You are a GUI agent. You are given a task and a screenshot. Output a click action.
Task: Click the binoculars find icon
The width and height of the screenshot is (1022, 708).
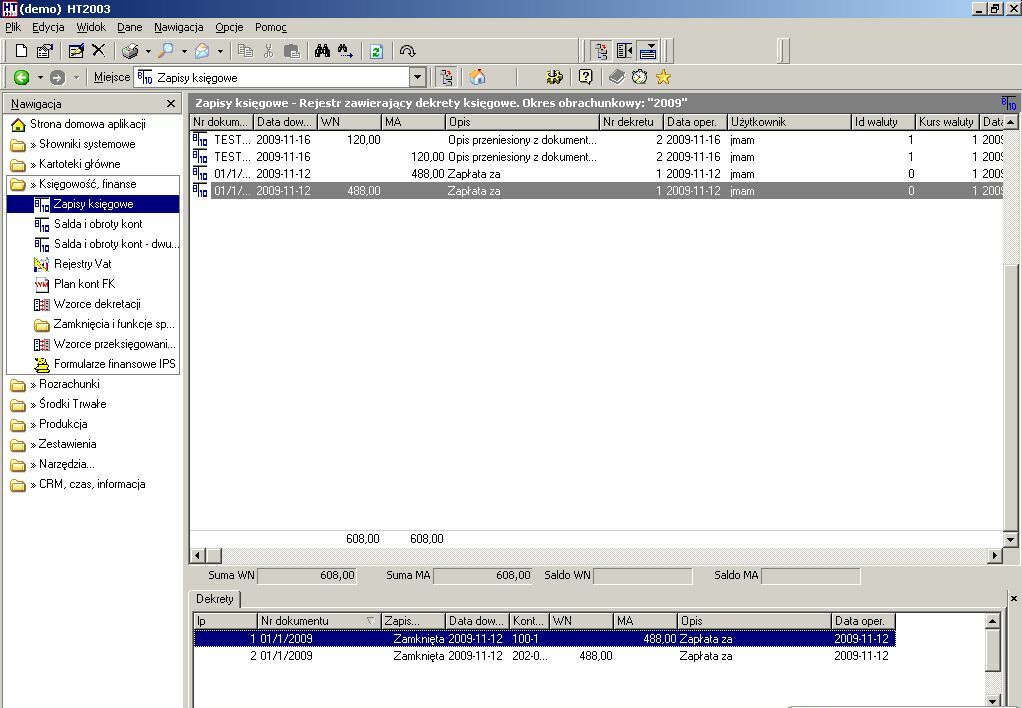tap(322, 51)
